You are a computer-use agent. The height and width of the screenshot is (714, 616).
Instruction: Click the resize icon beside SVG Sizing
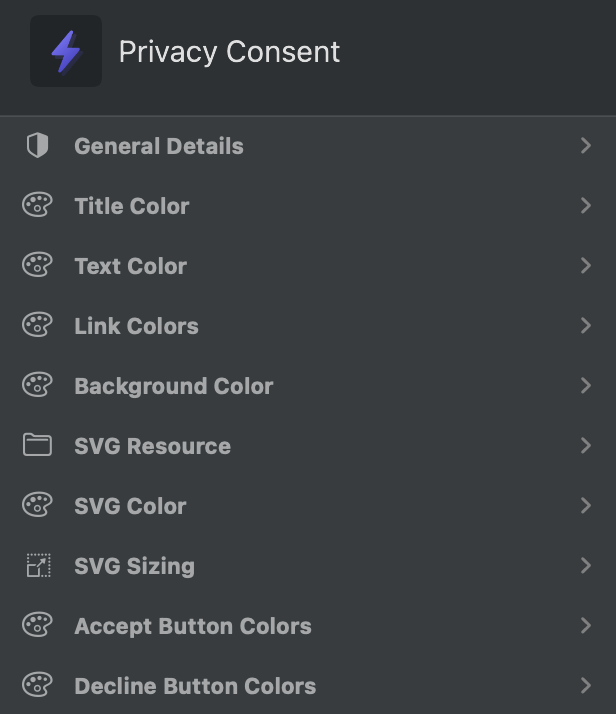(37, 566)
